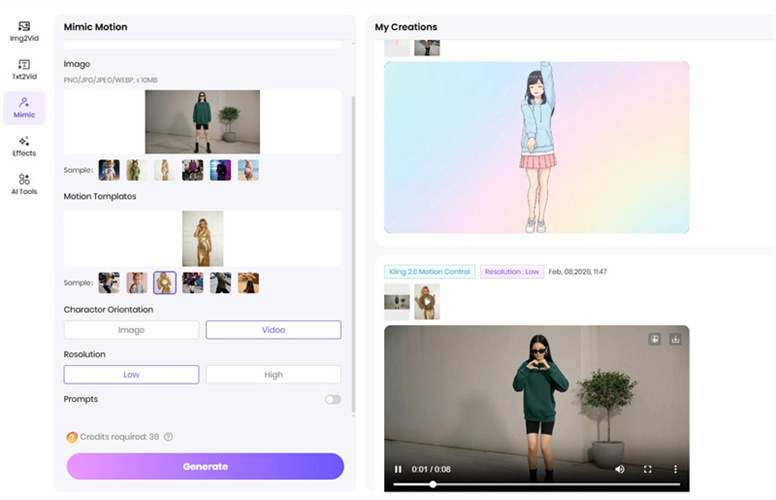
Task: Click the icon left of the download button
Action: (654, 339)
